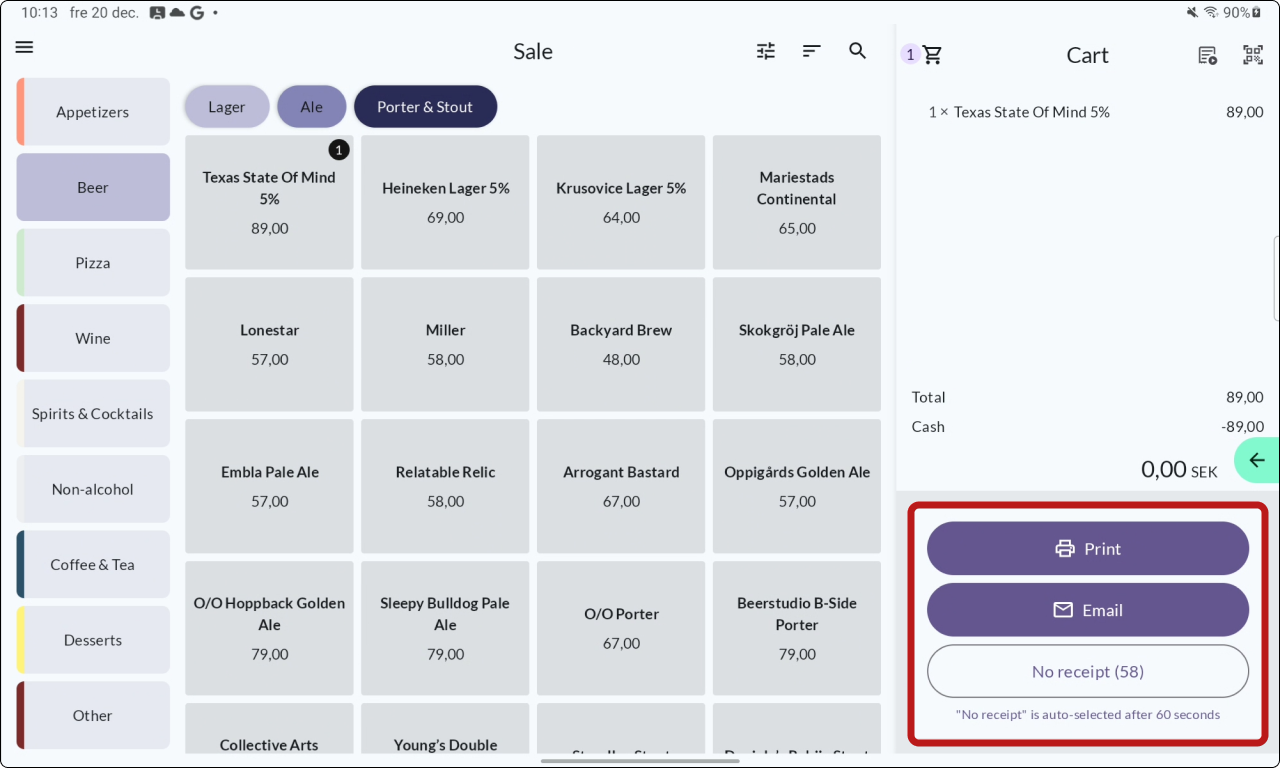Tap the battery 90% indicator
The height and width of the screenshot is (768, 1280).
coord(1242,13)
